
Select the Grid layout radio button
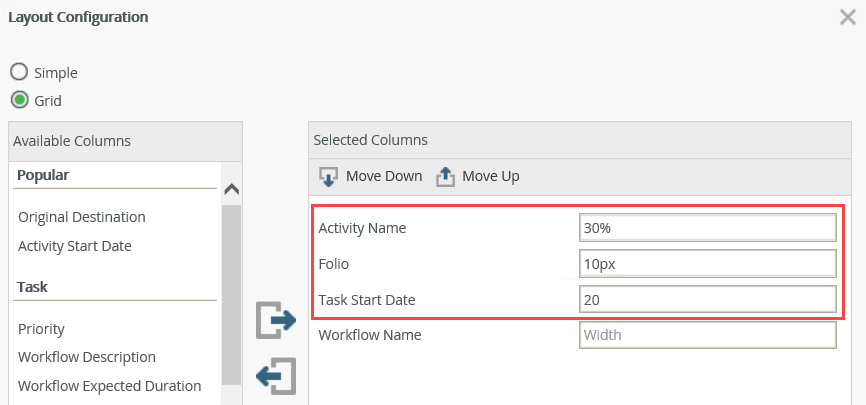click(x=19, y=100)
